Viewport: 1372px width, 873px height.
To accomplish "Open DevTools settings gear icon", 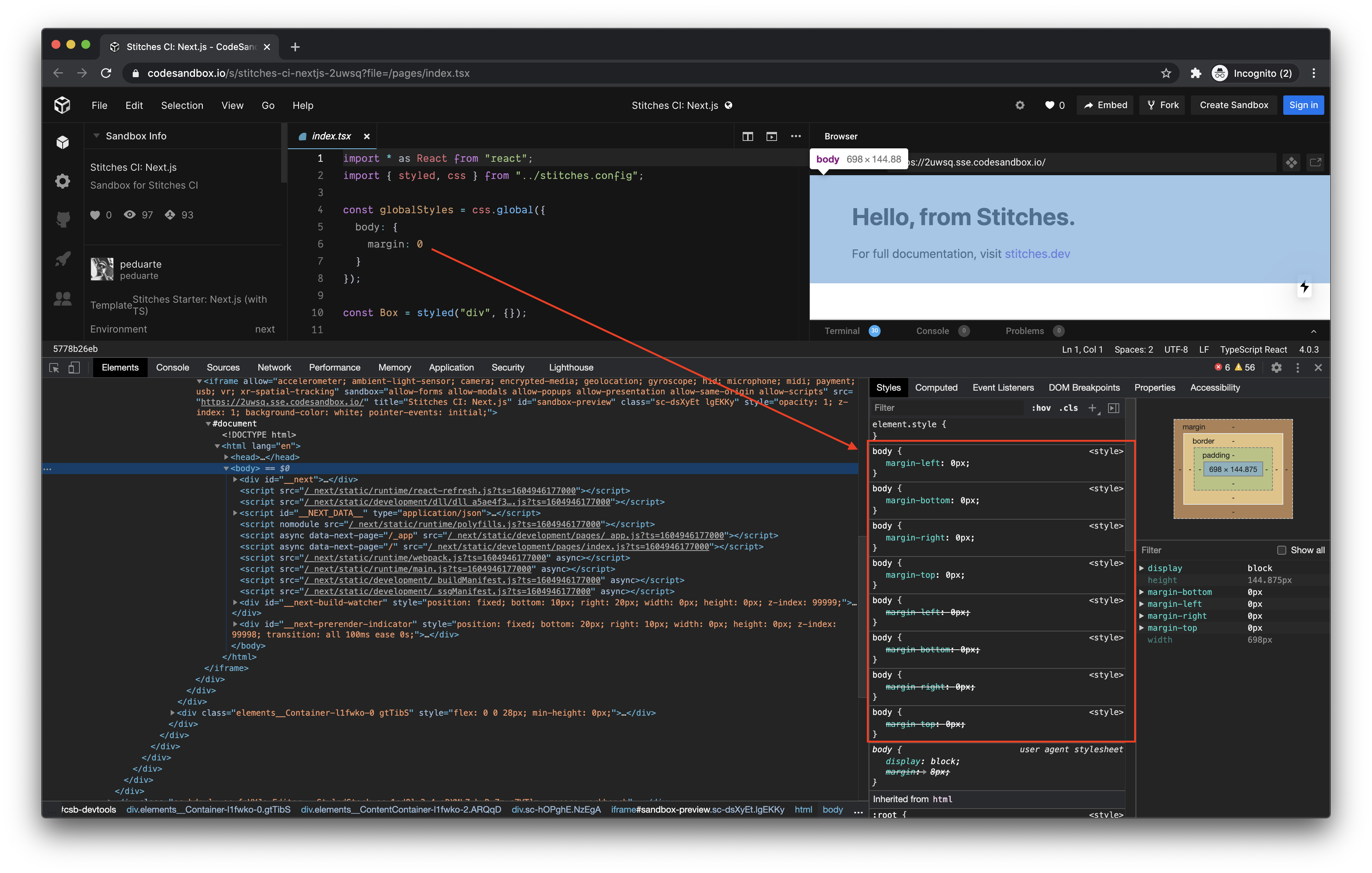I will (x=1276, y=368).
